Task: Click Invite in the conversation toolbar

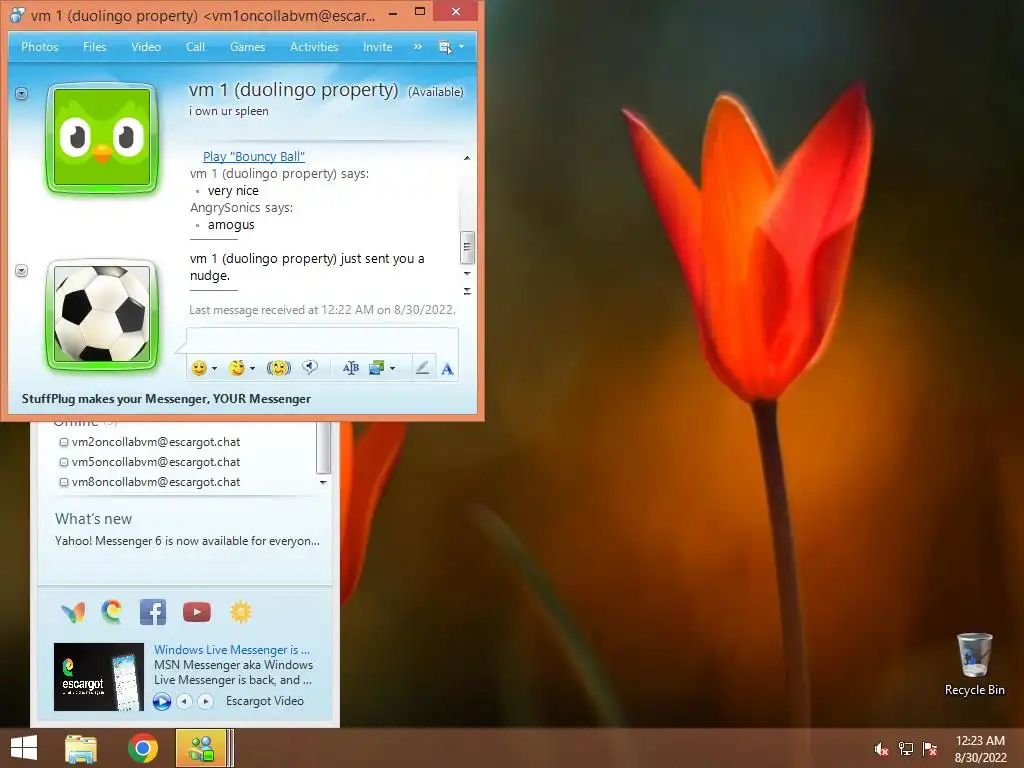Action: [377, 47]
